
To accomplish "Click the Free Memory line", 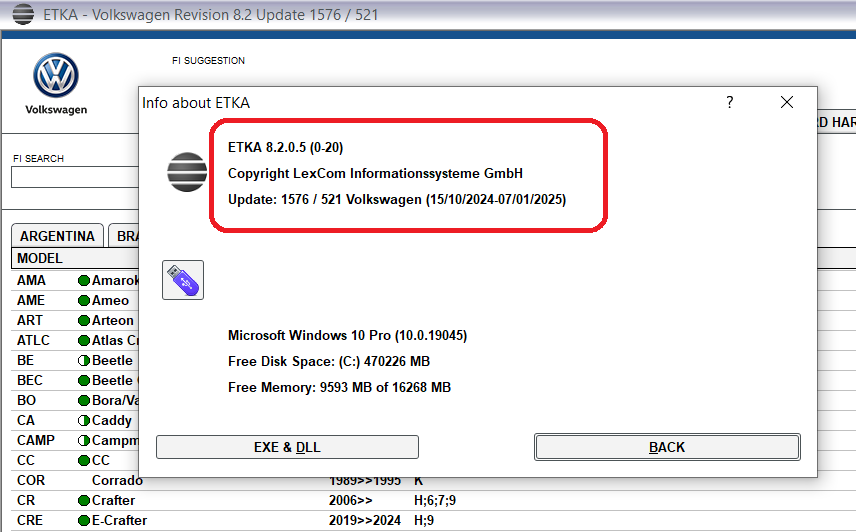I will [x=340, y=387].
